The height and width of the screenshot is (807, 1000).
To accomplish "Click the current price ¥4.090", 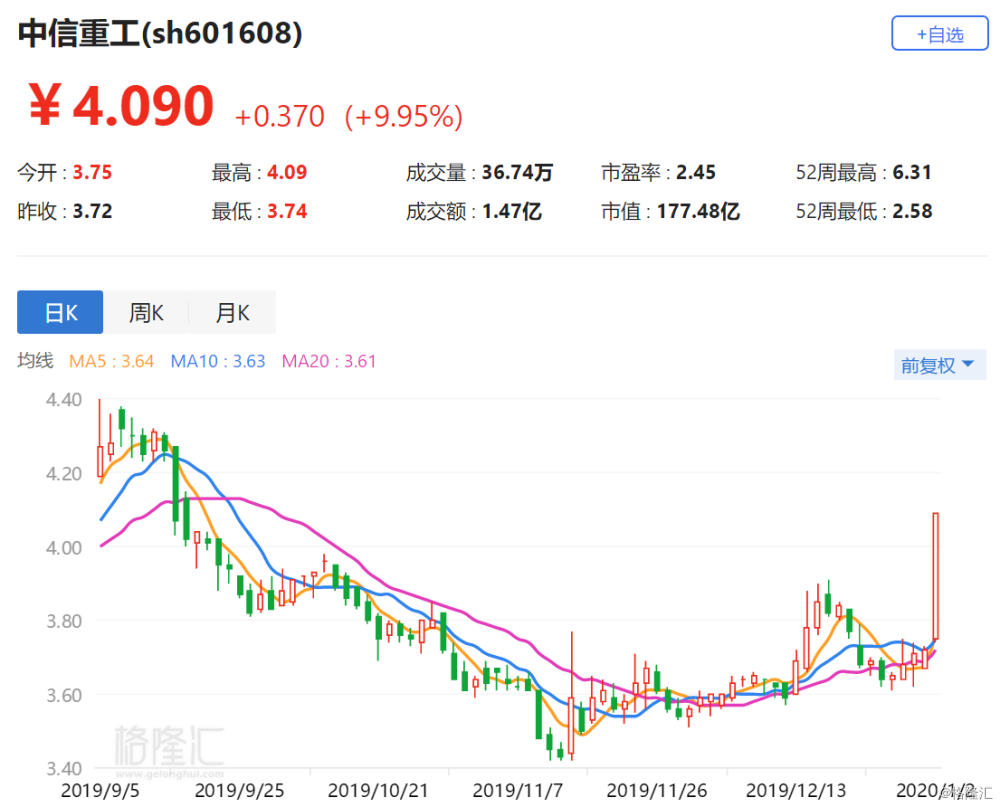I will [x=121, y=105].
